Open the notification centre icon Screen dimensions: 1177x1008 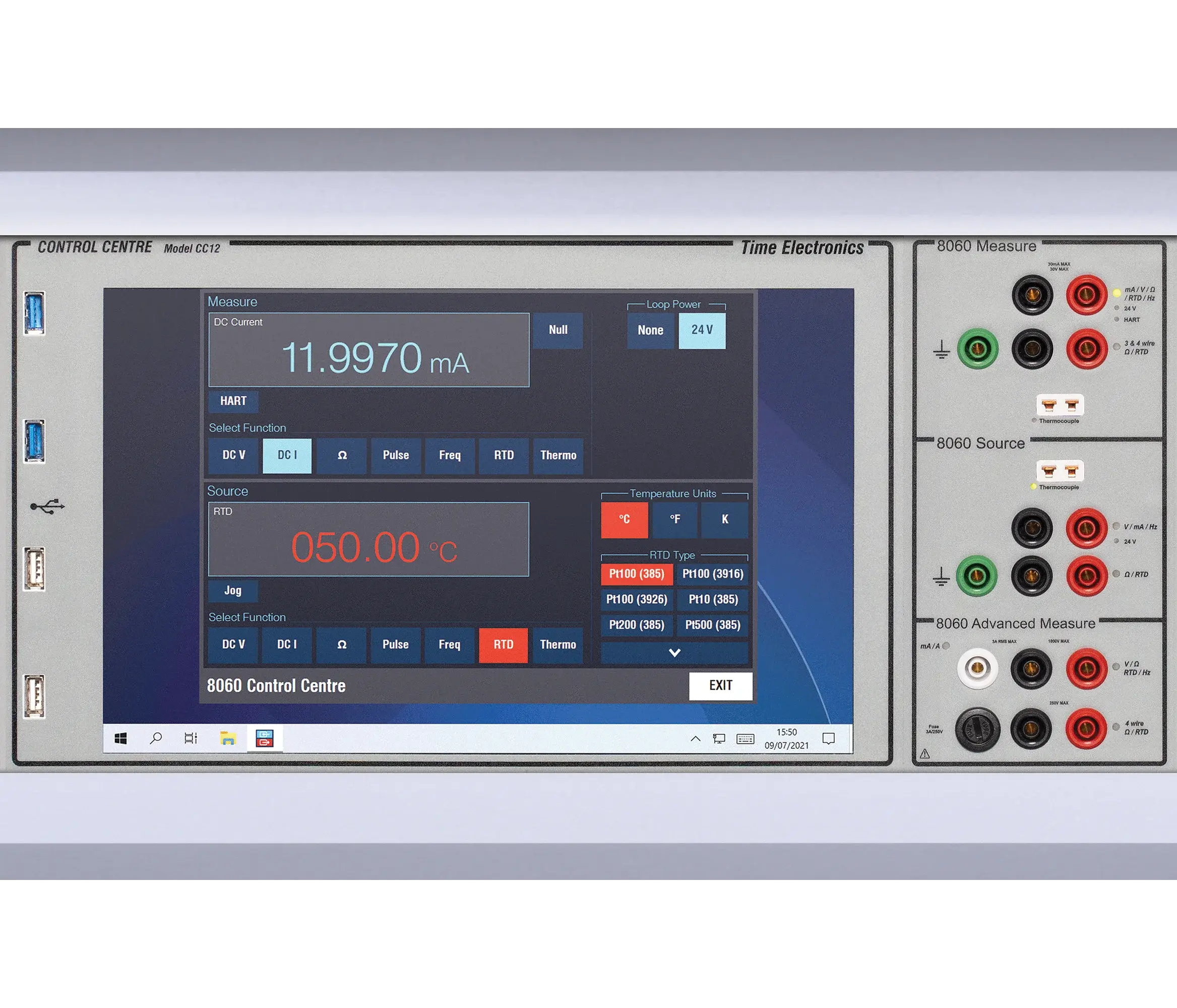click(829, 738)
